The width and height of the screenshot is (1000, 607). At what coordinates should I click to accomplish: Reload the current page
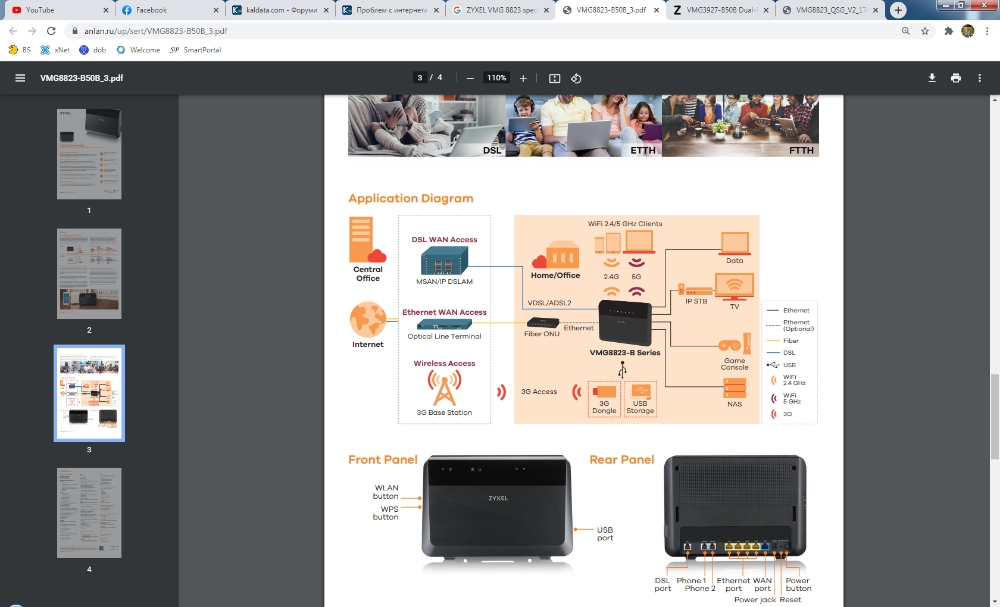tap(51, 31)
